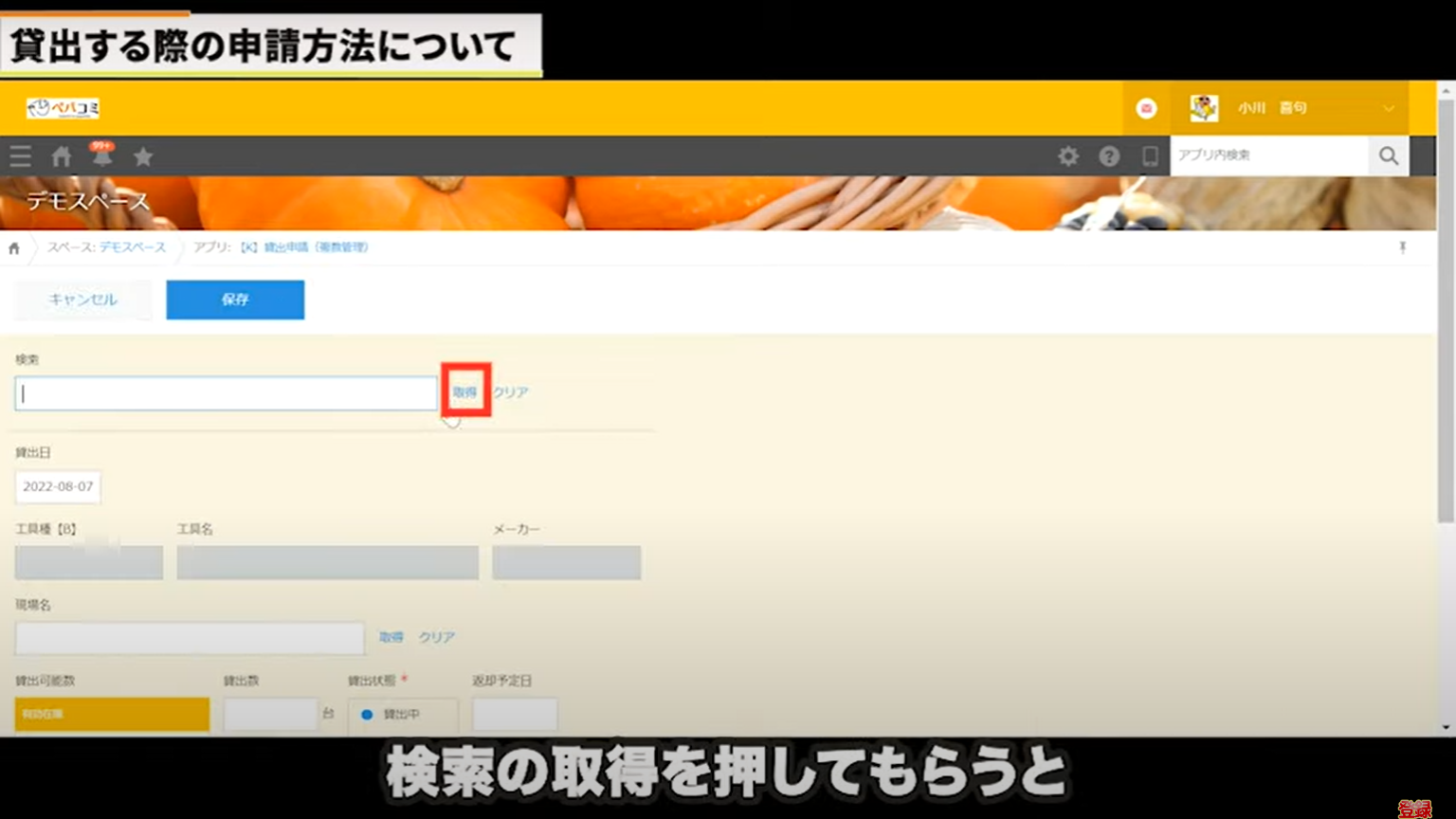Open the notifications bell with 99+ badge

pyautogui.click(x=101, y=157)
